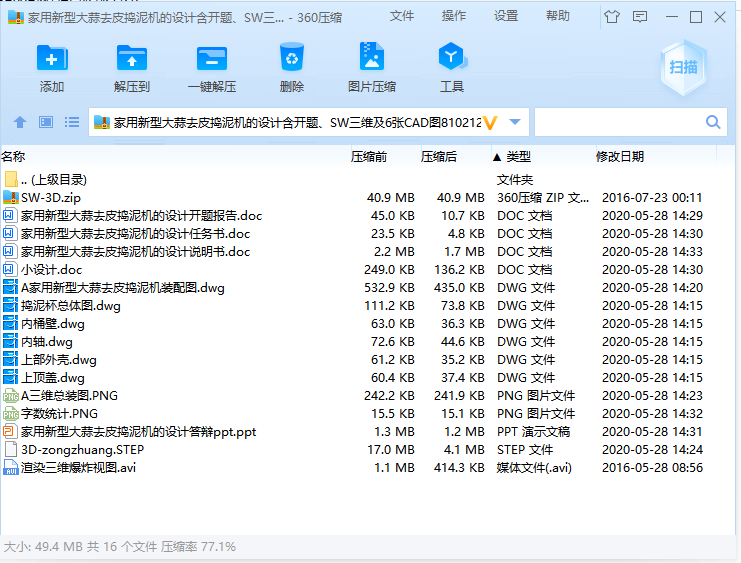Click the type cell 媒体文件(.avi)
This screenshot has width=741, height=563.
[534, 467]
